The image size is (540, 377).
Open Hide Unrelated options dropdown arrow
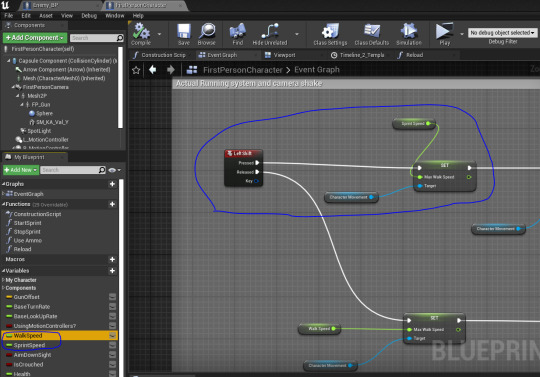pos(297,34)
